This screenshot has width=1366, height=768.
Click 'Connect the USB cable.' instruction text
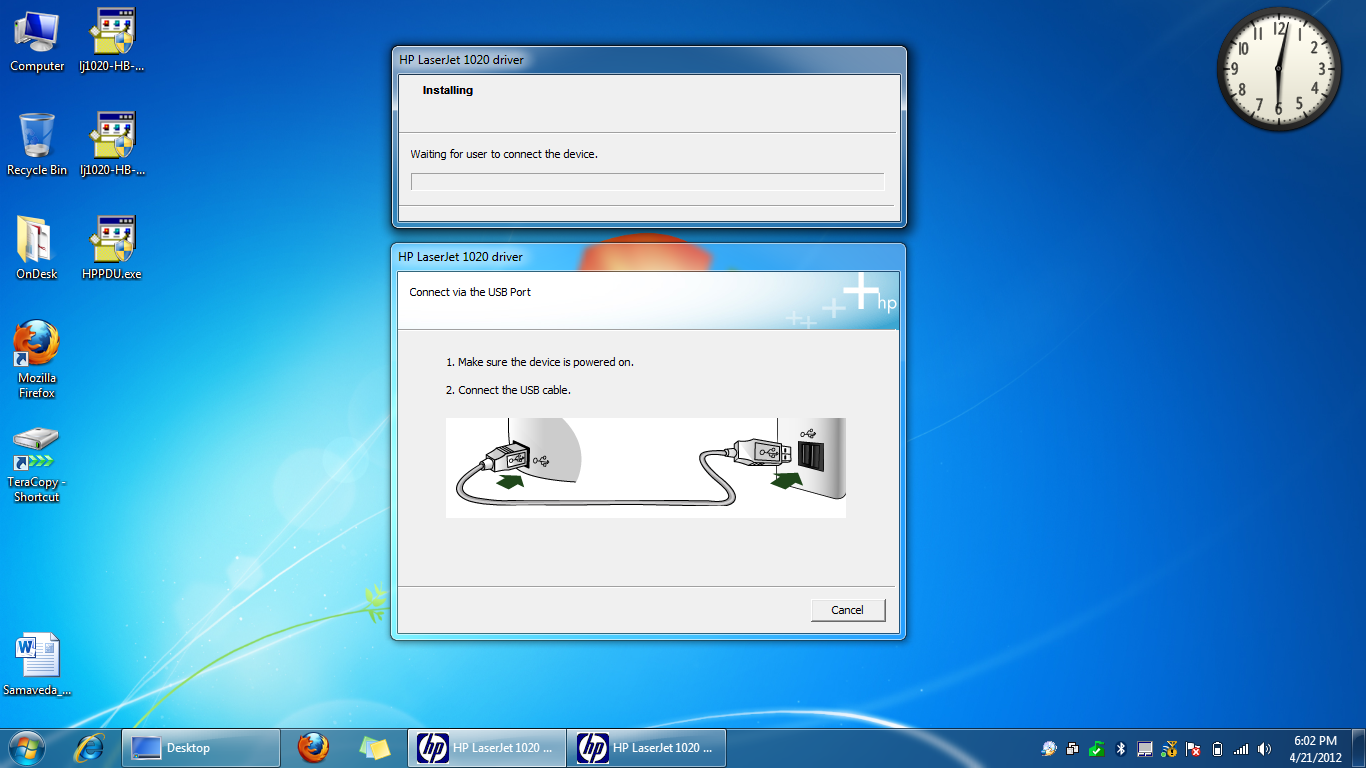pos(514,390)
